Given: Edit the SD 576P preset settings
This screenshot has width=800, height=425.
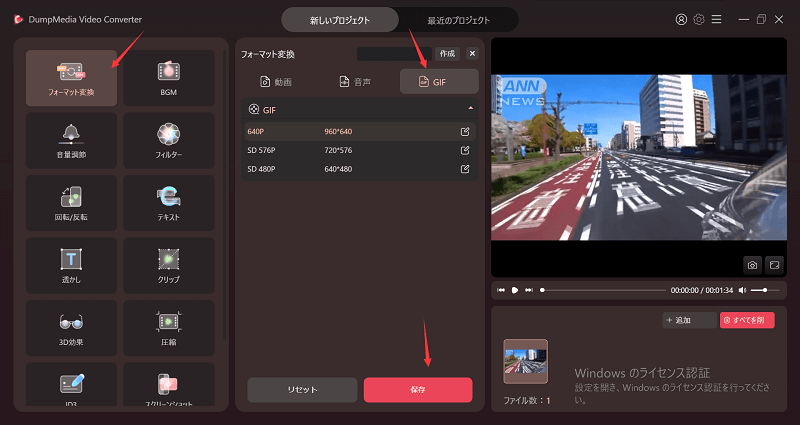Looking at the screenshot, I should click(464, 150).
